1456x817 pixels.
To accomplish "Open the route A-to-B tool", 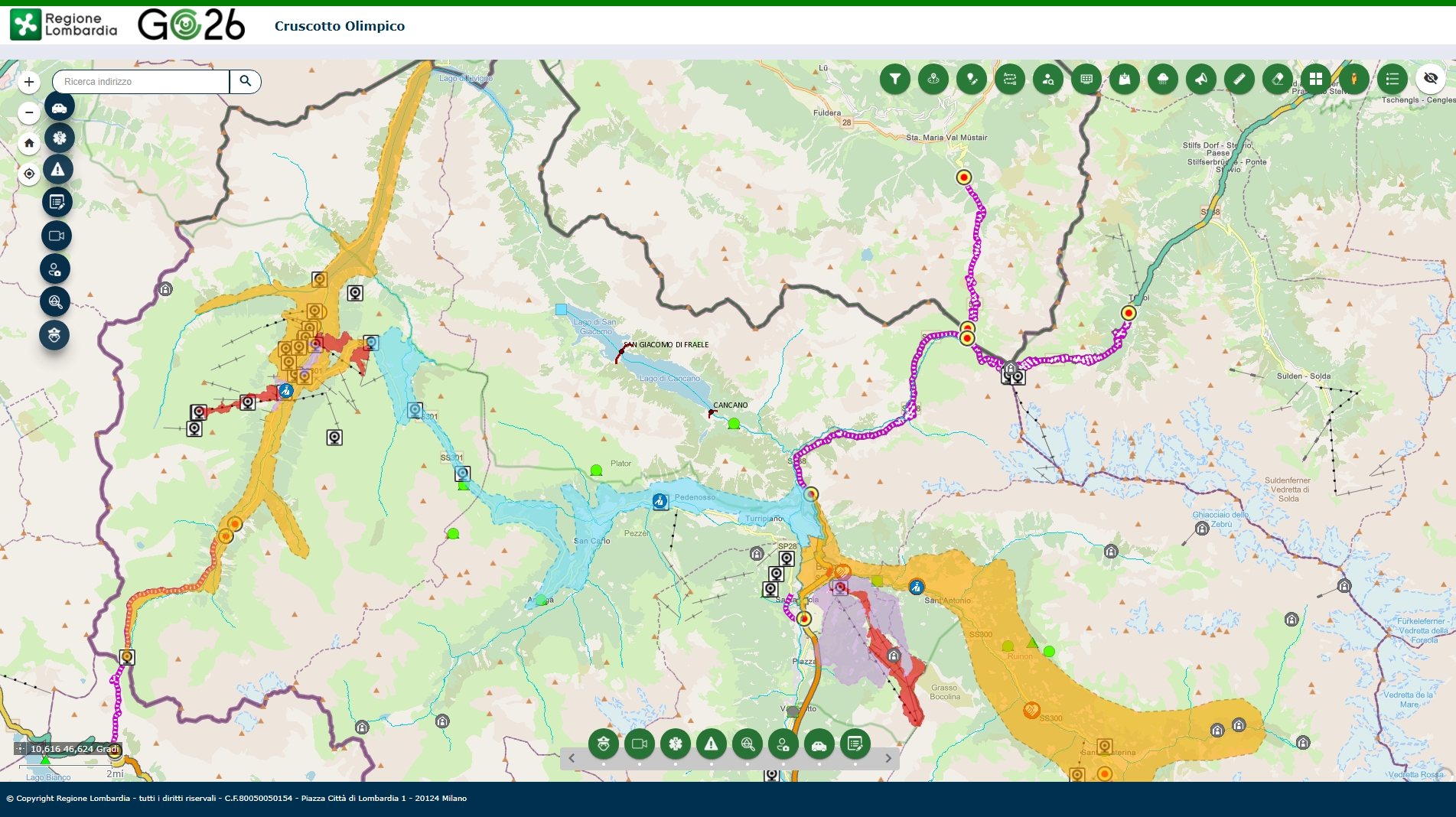I will (x=1009, y=79).
